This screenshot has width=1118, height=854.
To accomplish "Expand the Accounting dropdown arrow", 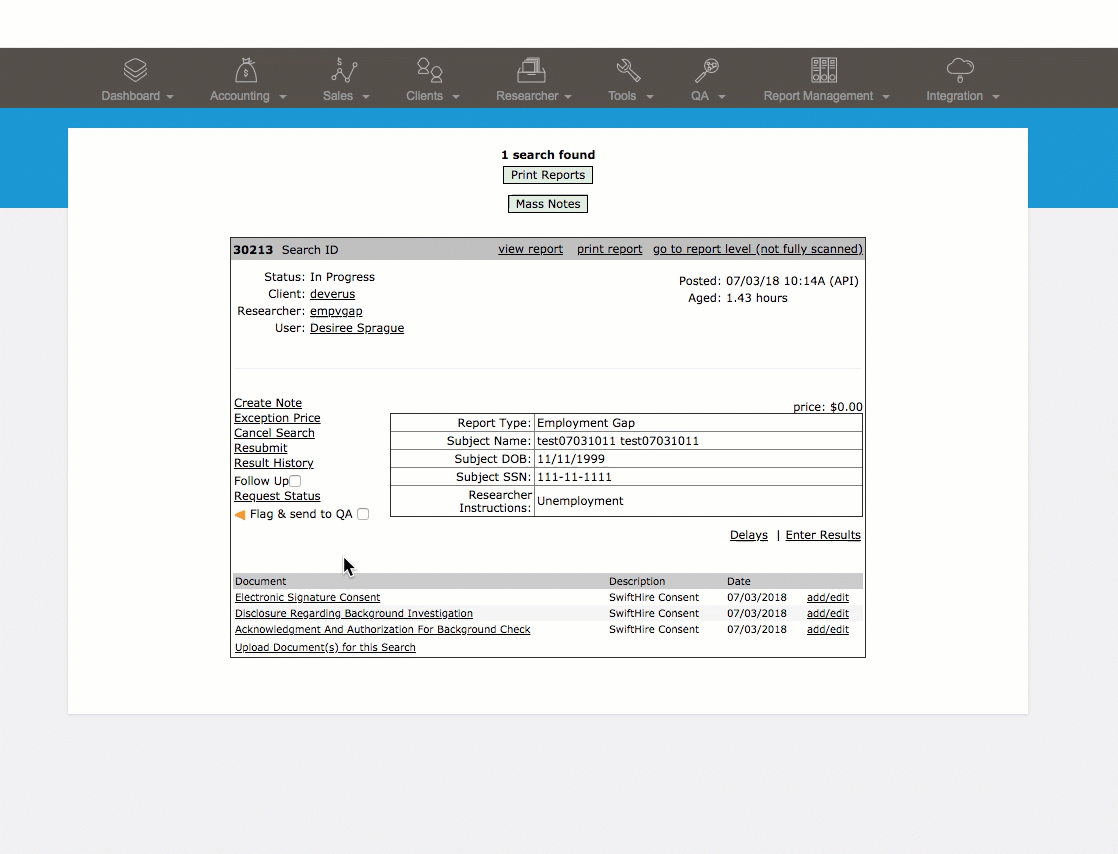I will tap(283, 97).
